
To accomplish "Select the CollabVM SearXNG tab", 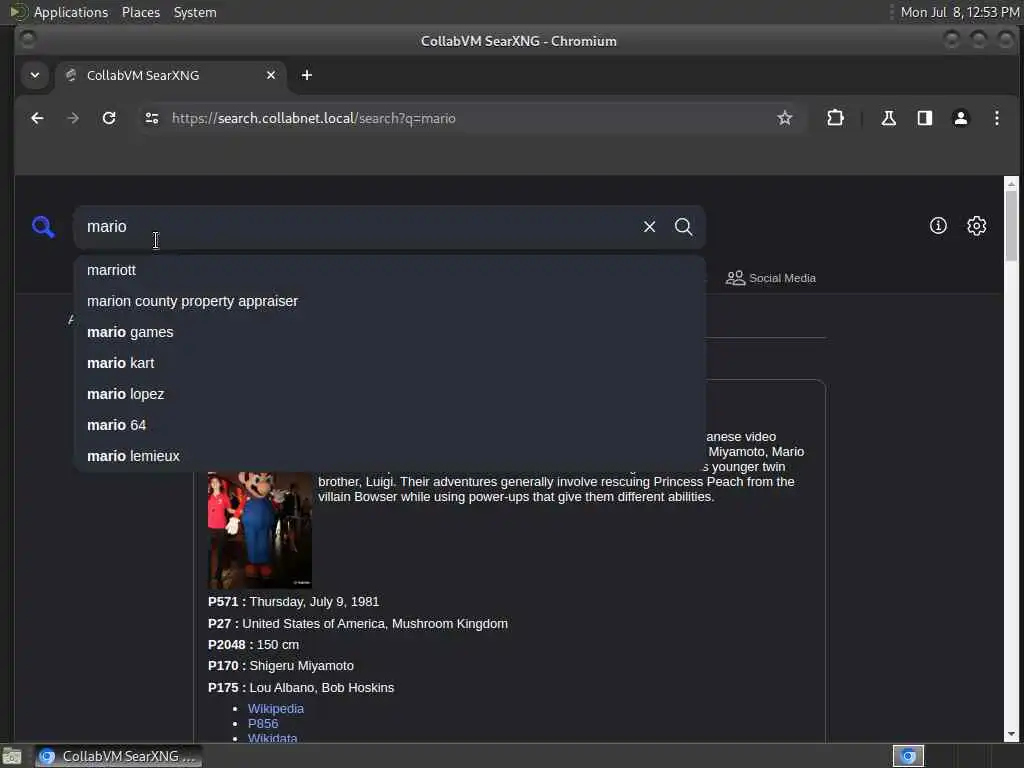I will tap(170, 75).
